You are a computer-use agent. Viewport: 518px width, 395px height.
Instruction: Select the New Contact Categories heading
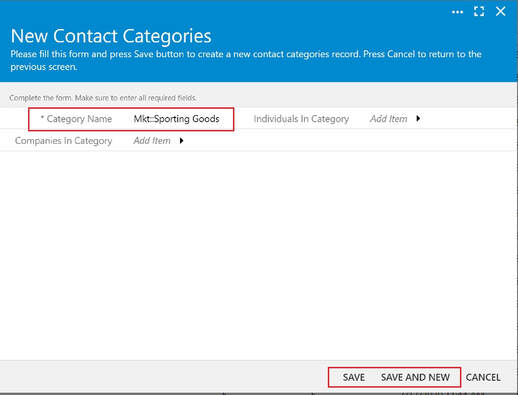111,36
